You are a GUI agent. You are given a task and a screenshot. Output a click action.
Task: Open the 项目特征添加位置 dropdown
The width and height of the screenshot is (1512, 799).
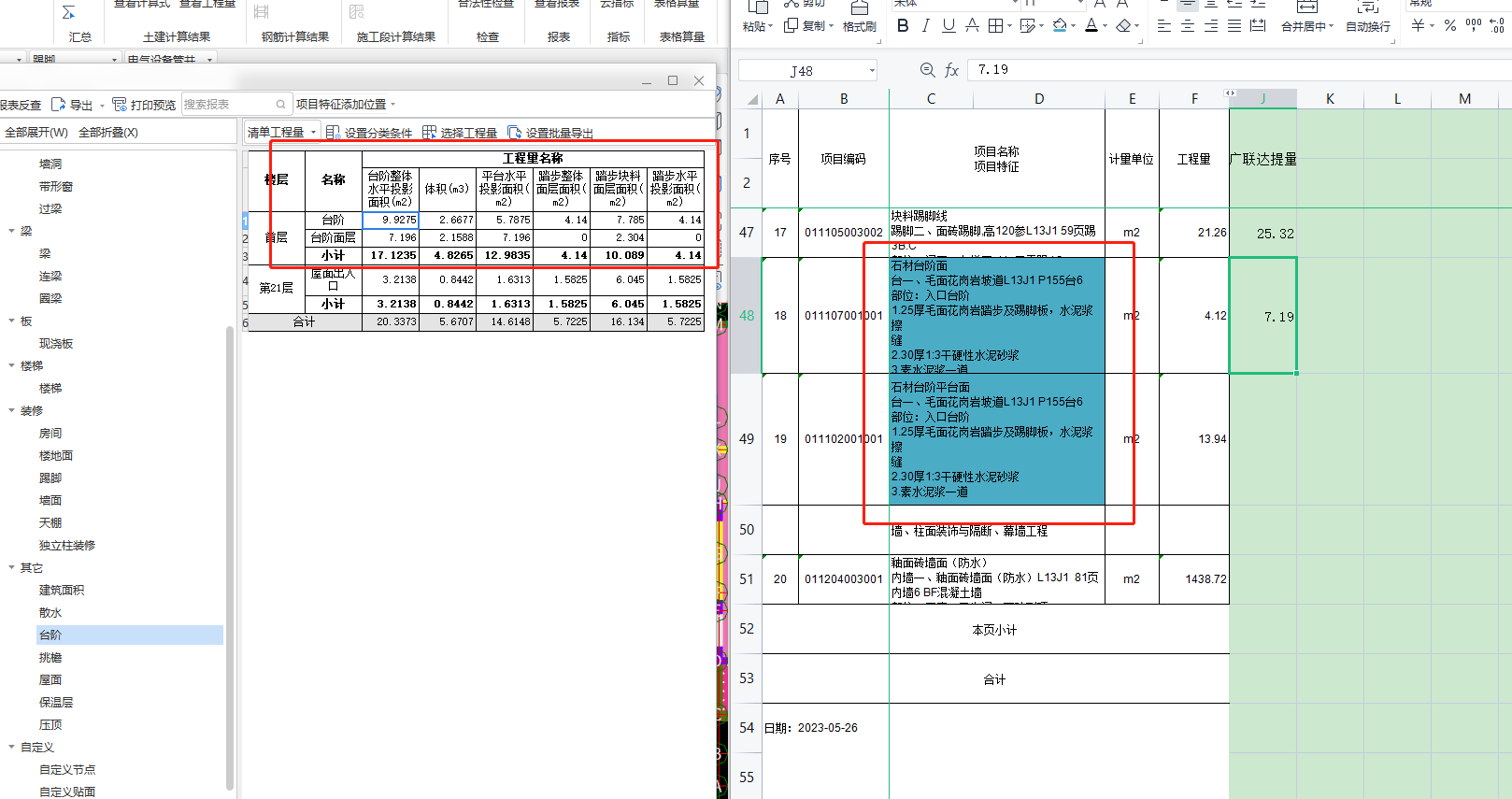346,105
